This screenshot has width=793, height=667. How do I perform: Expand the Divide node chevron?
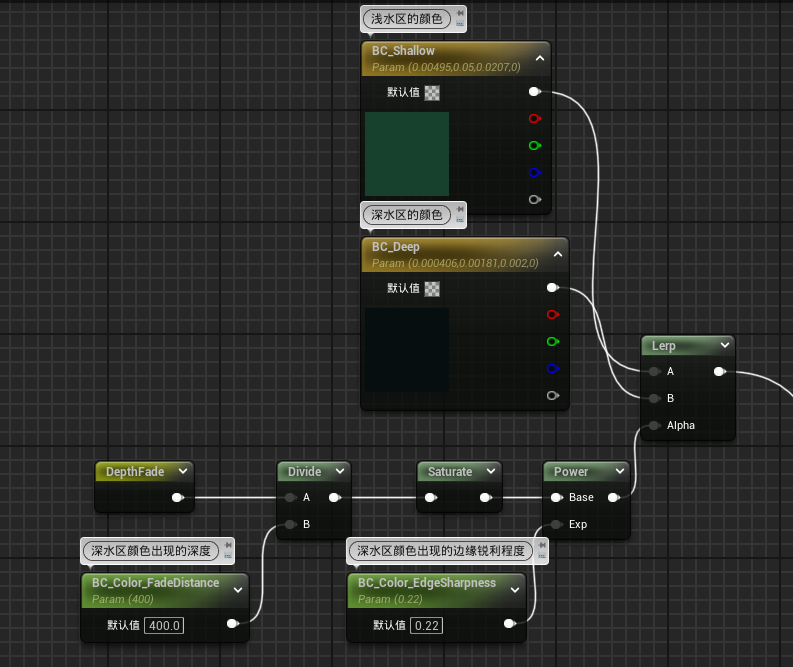[x=340, y=472]
